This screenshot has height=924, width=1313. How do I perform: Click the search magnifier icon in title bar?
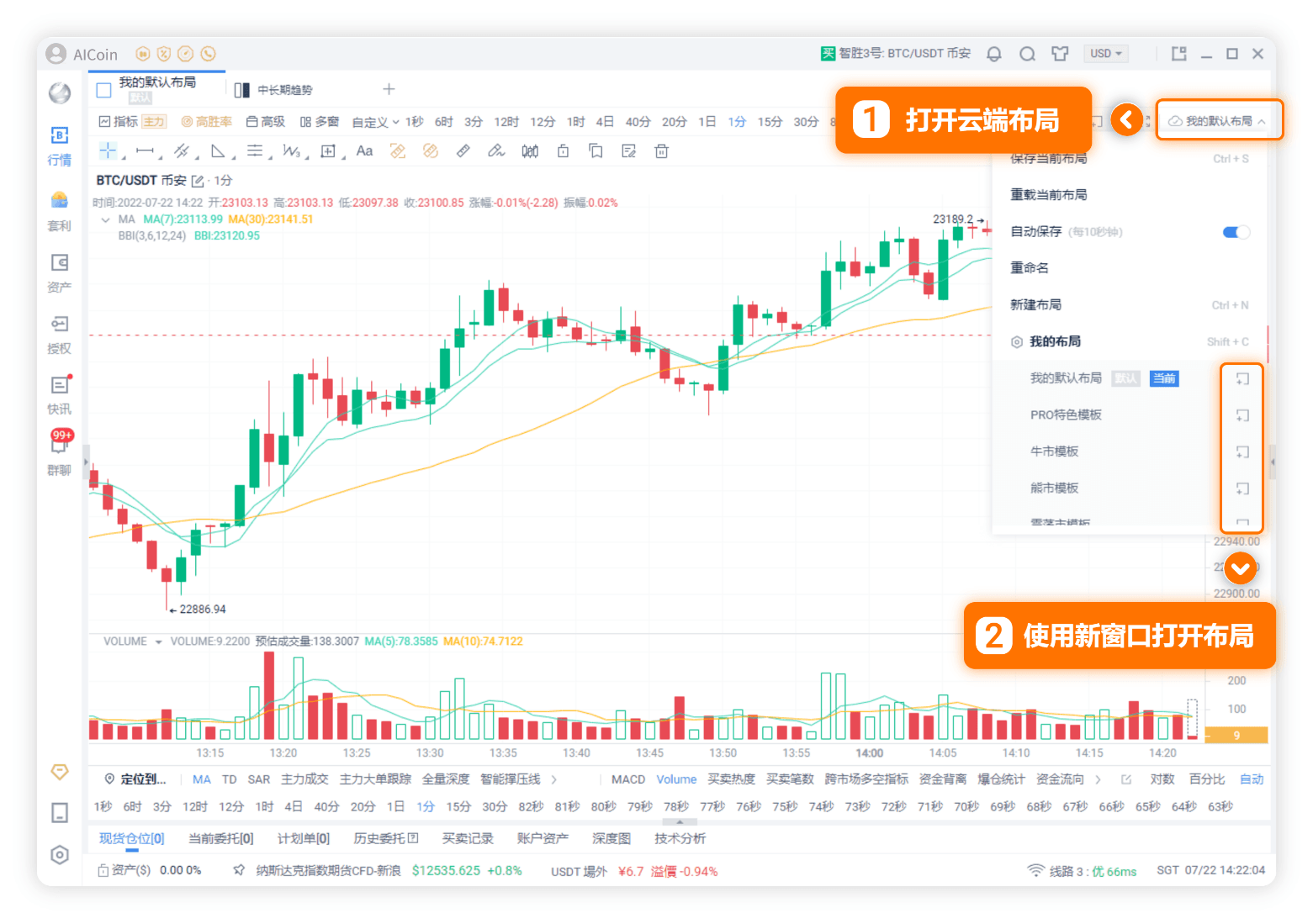[x=1027, y=54]
